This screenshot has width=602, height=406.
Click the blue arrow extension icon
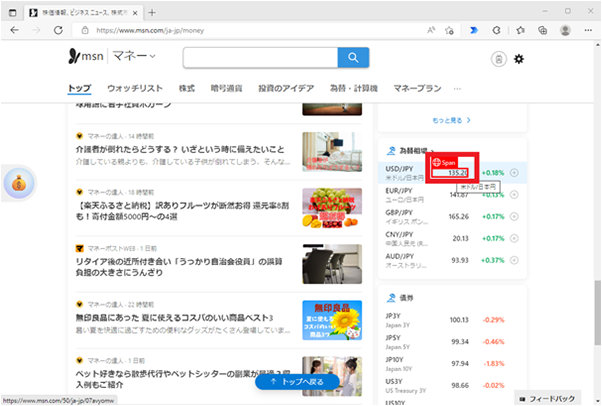click(474, 30)
